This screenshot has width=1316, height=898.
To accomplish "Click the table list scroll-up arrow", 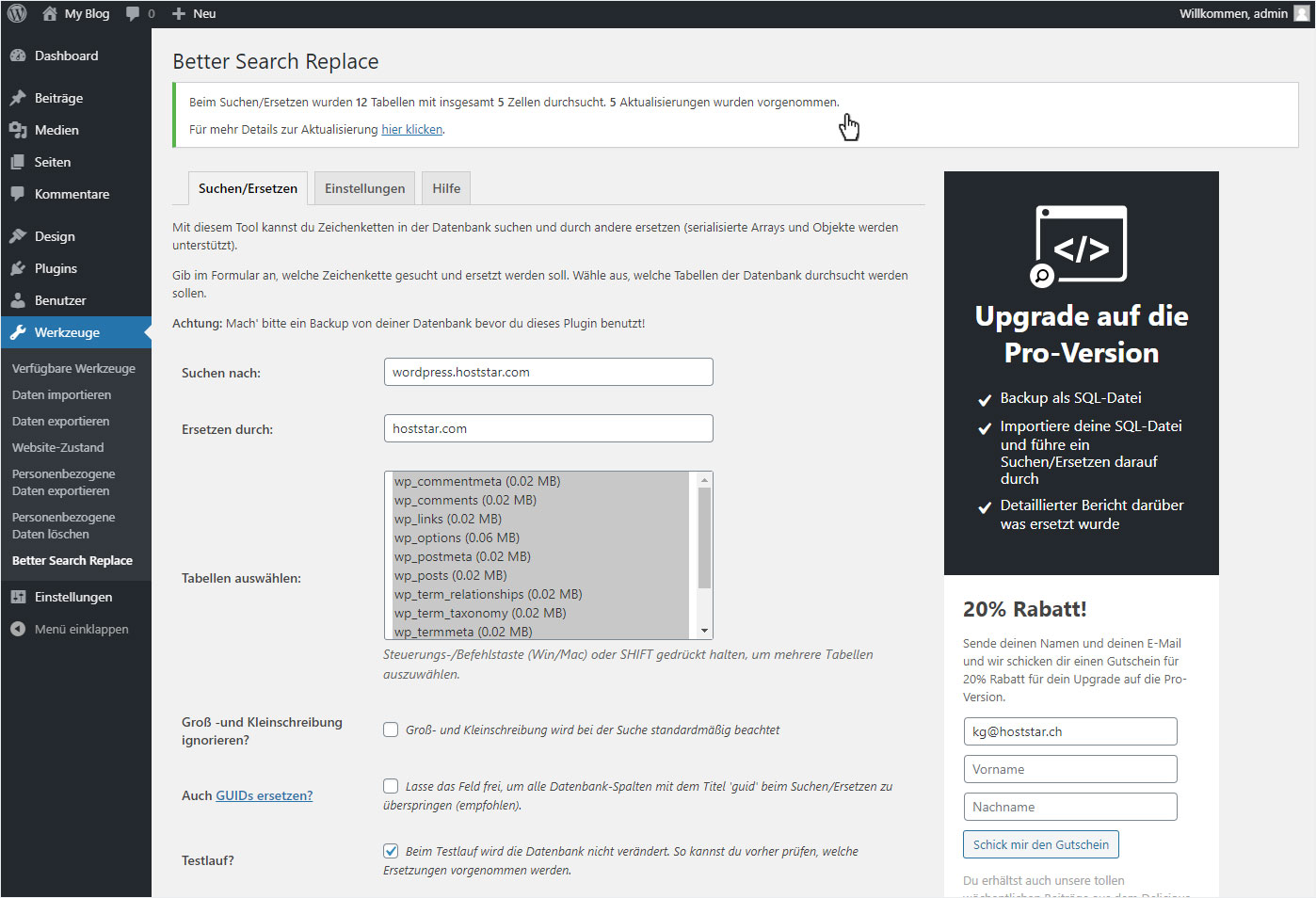I will pyautogui.click(x=704, y=480).
